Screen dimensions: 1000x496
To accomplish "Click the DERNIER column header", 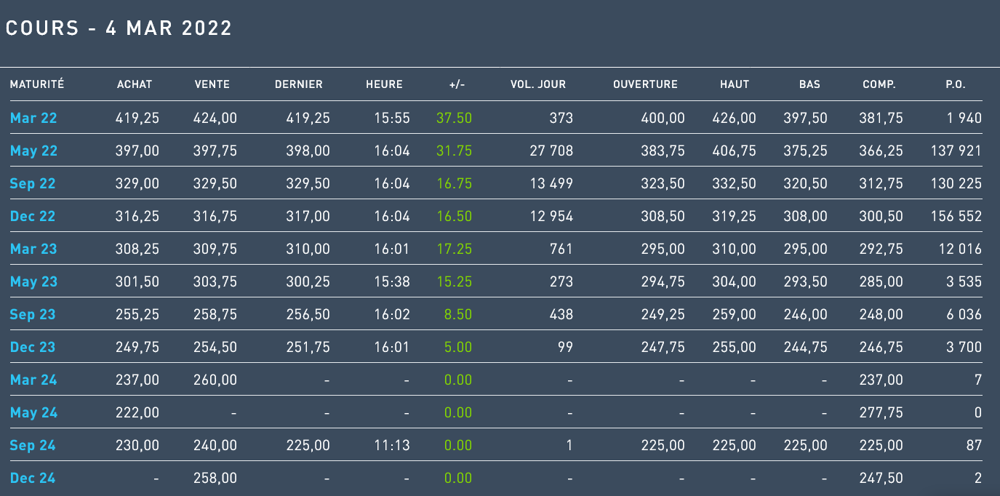I will click(298, 84).
